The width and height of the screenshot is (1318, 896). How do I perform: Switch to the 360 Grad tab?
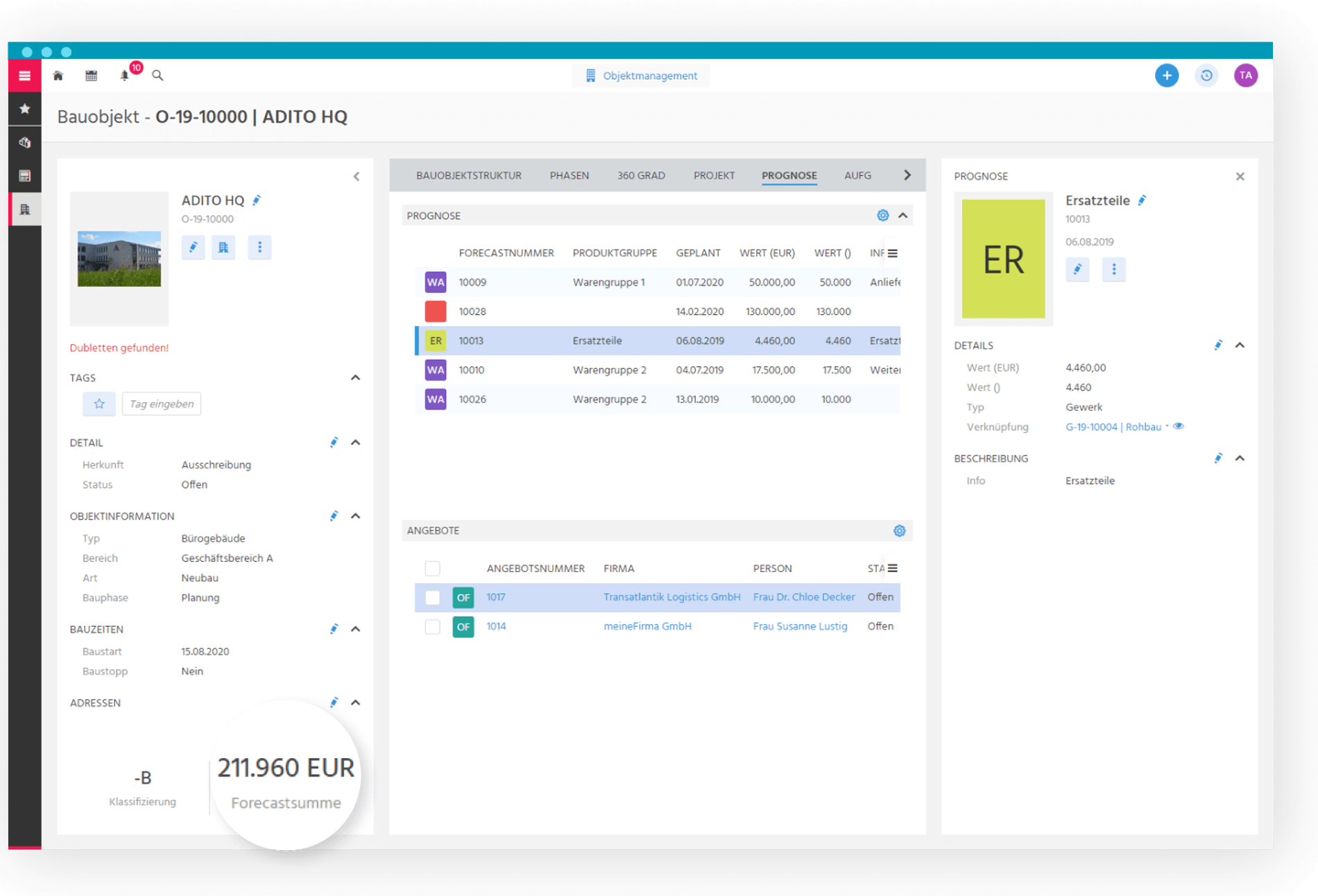click(641, 175)
